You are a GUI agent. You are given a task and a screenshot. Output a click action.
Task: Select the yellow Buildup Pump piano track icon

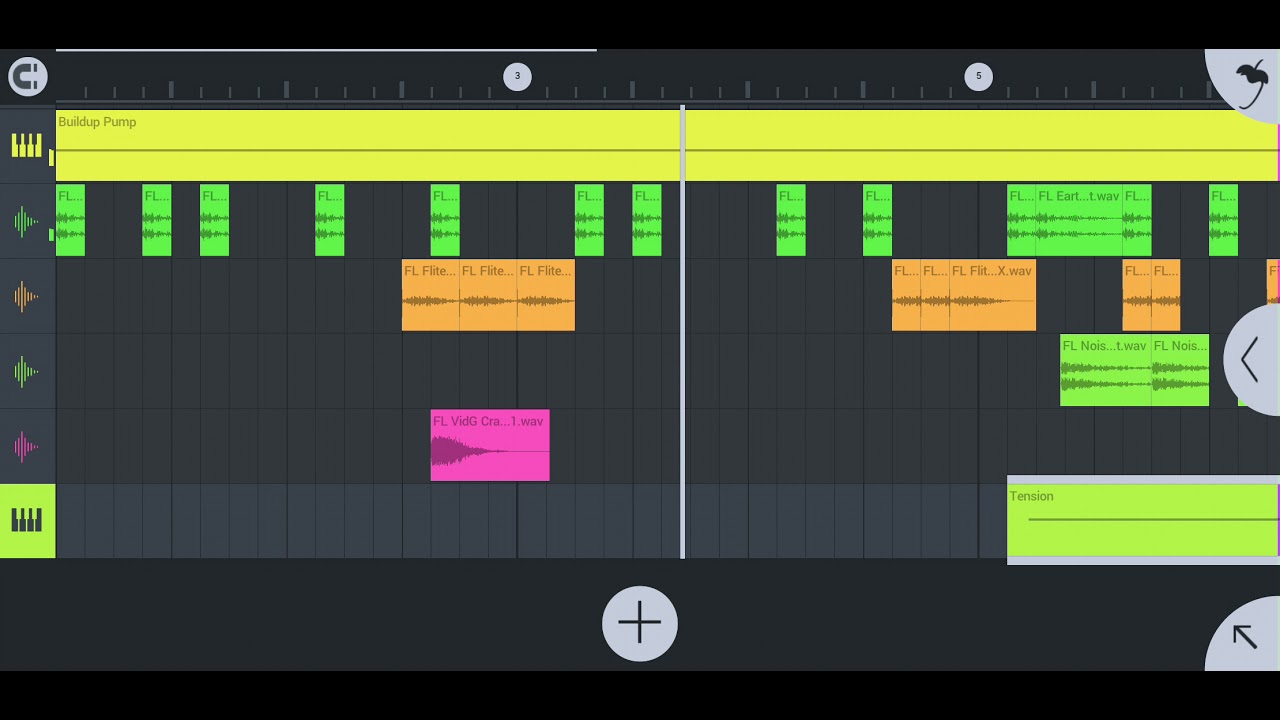pos(27,146)
